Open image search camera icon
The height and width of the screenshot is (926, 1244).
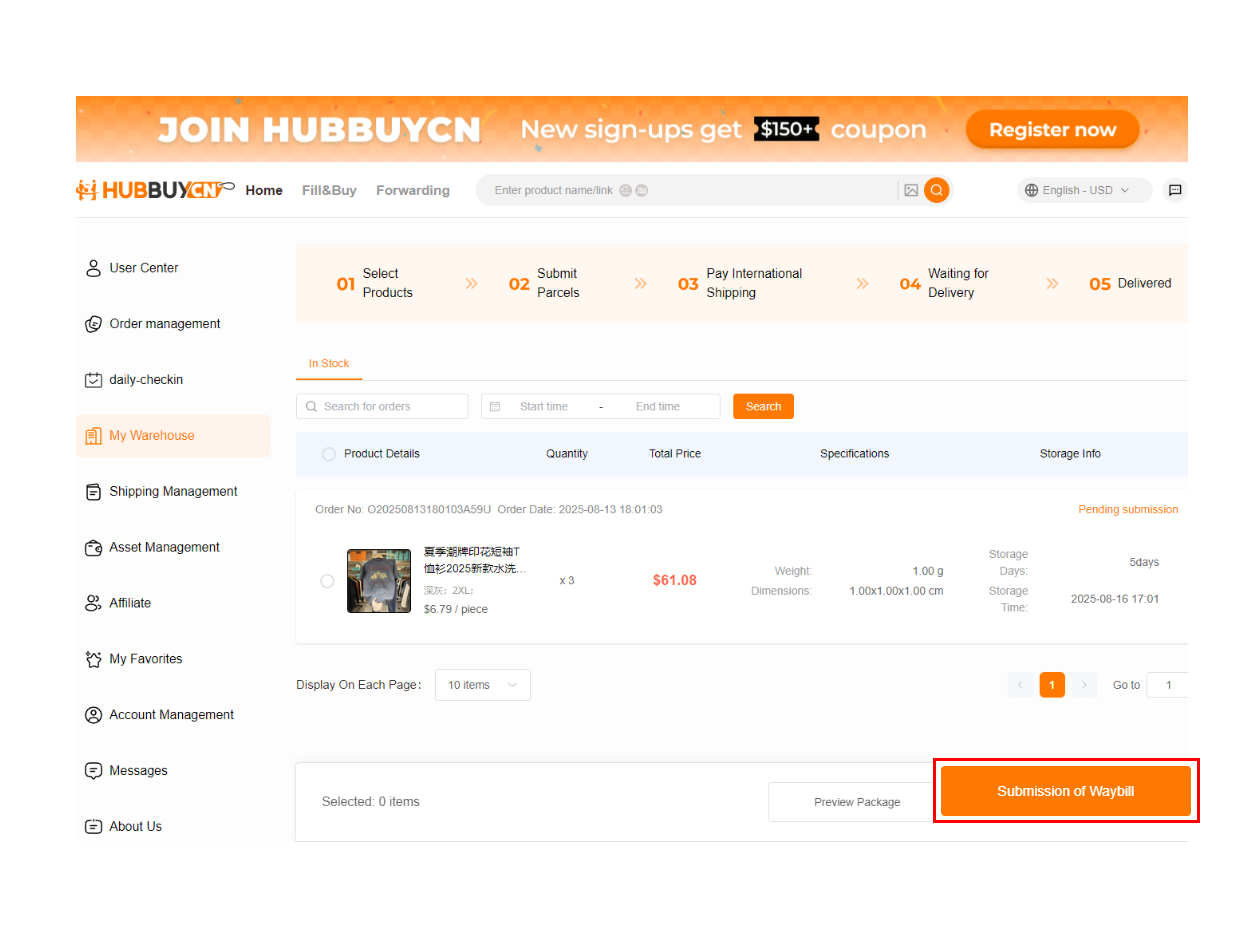tap(910, 190)
